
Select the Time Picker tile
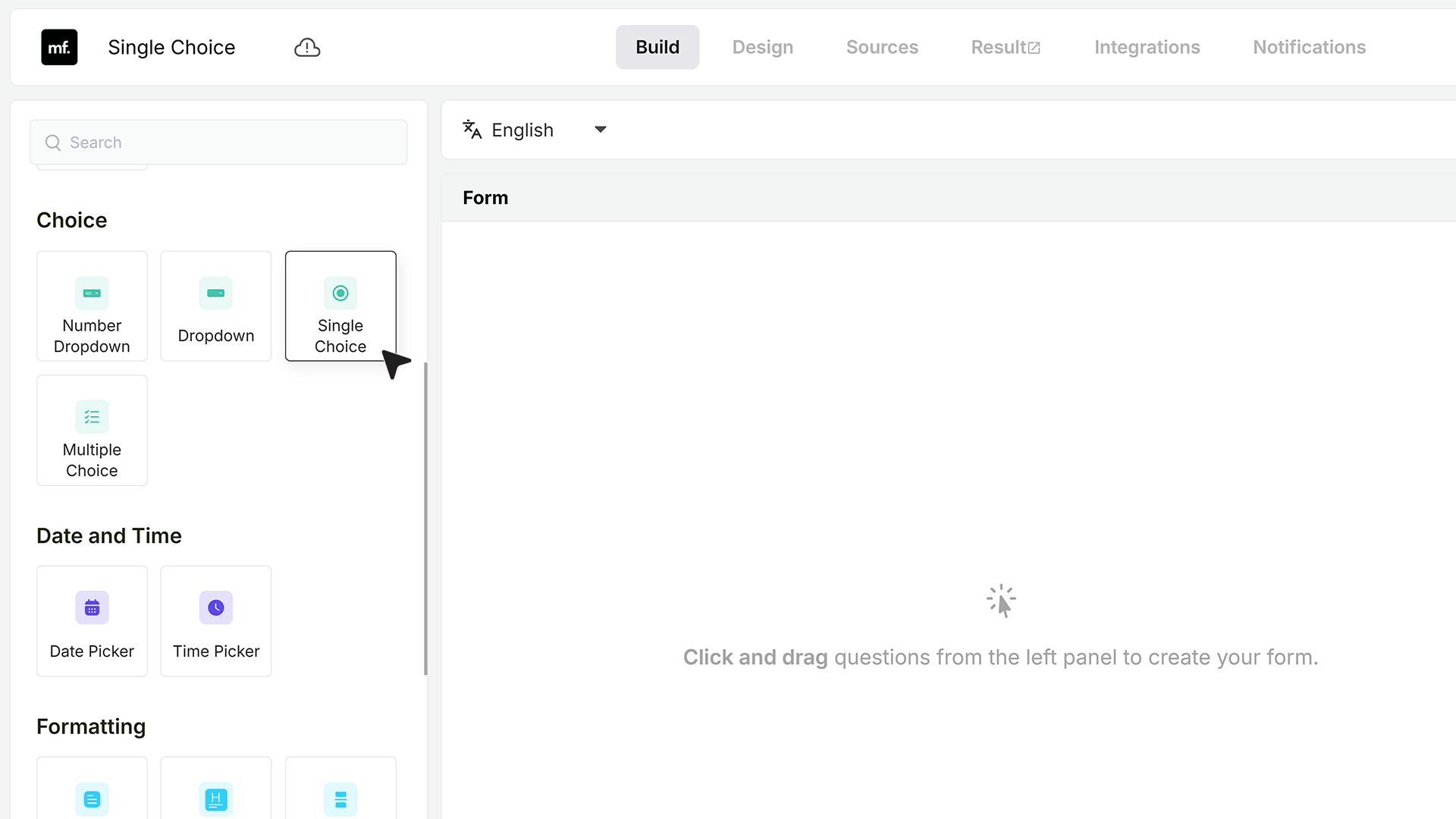pyautogui.click(x=216, y=621)
